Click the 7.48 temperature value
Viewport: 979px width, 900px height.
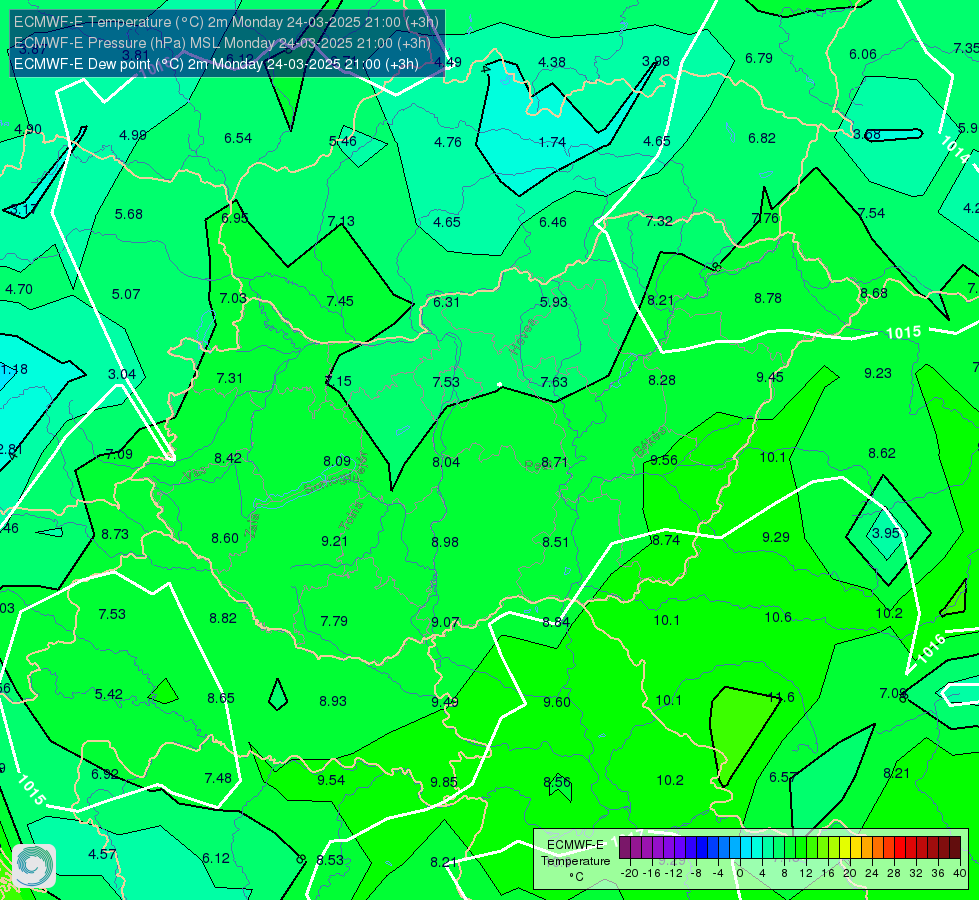(218, 778)
